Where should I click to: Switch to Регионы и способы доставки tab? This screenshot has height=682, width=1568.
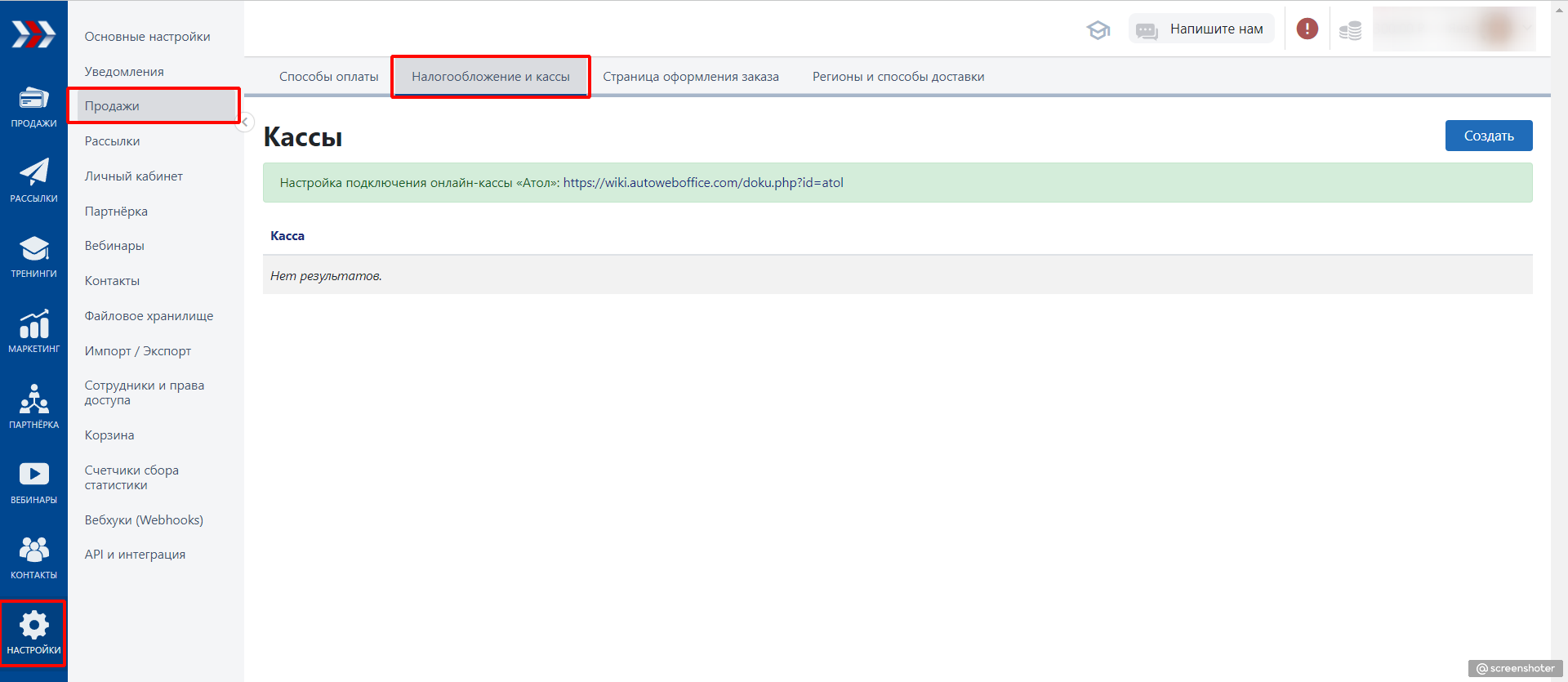click(898, 77)
